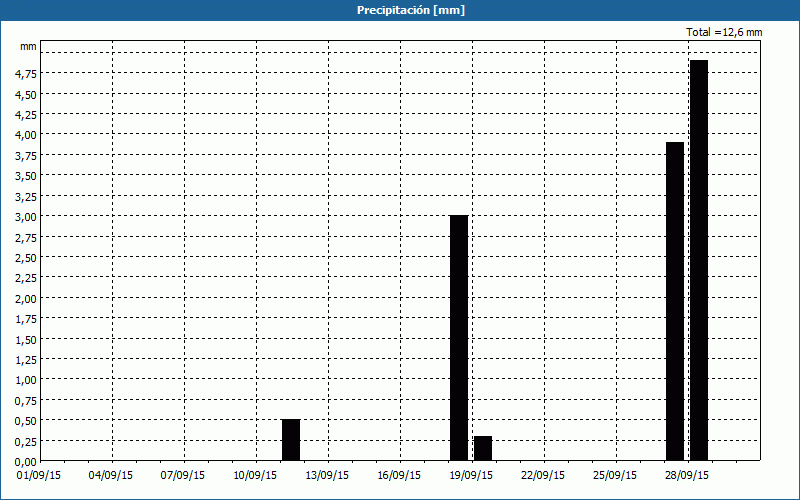The width and height of the screenshot is (800, 500).
Task: Click the 2,00 y-axis value
Action: (26, 298)
